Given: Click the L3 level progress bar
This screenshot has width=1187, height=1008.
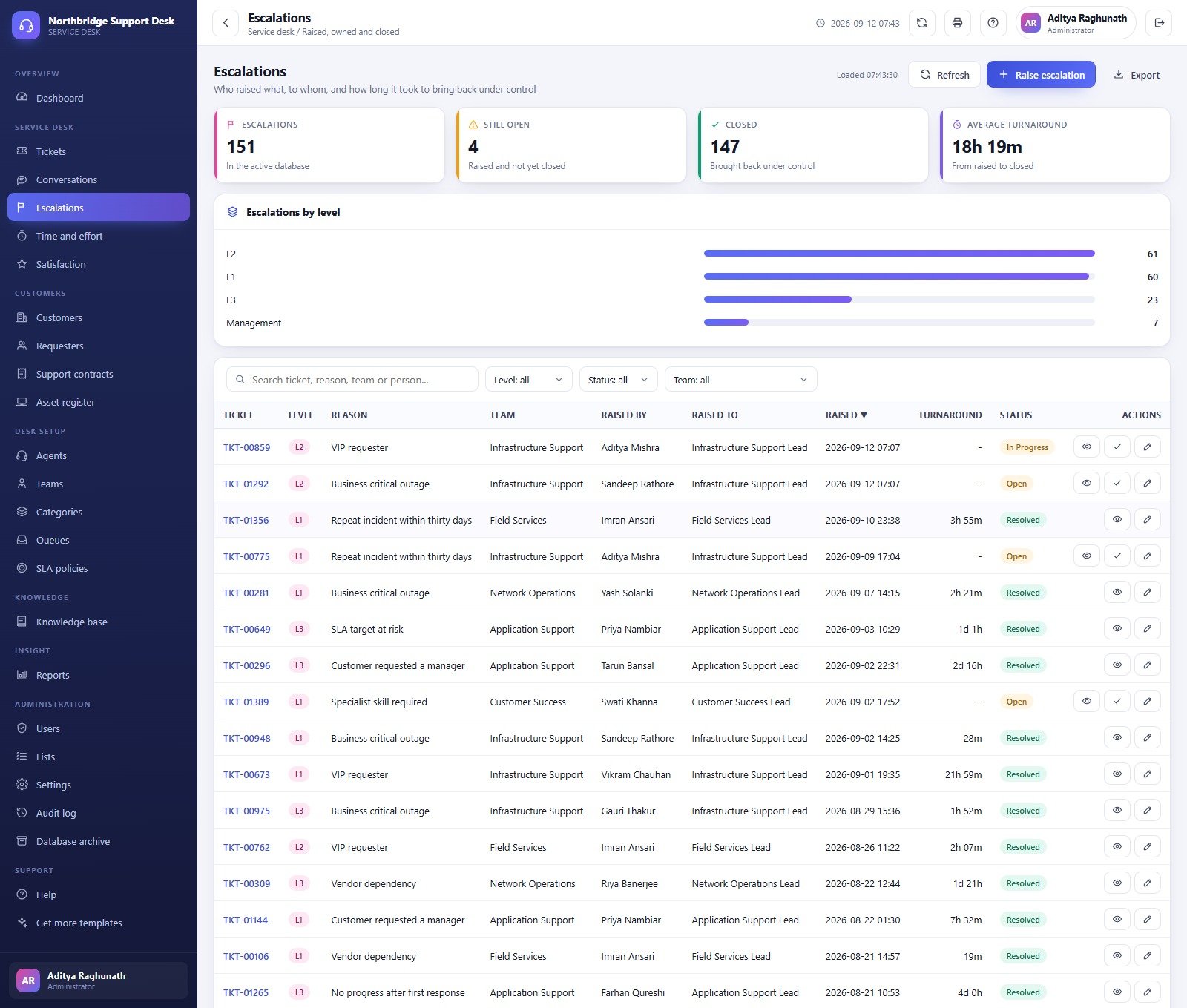Looking at the screenshot, I should (899, 300).
